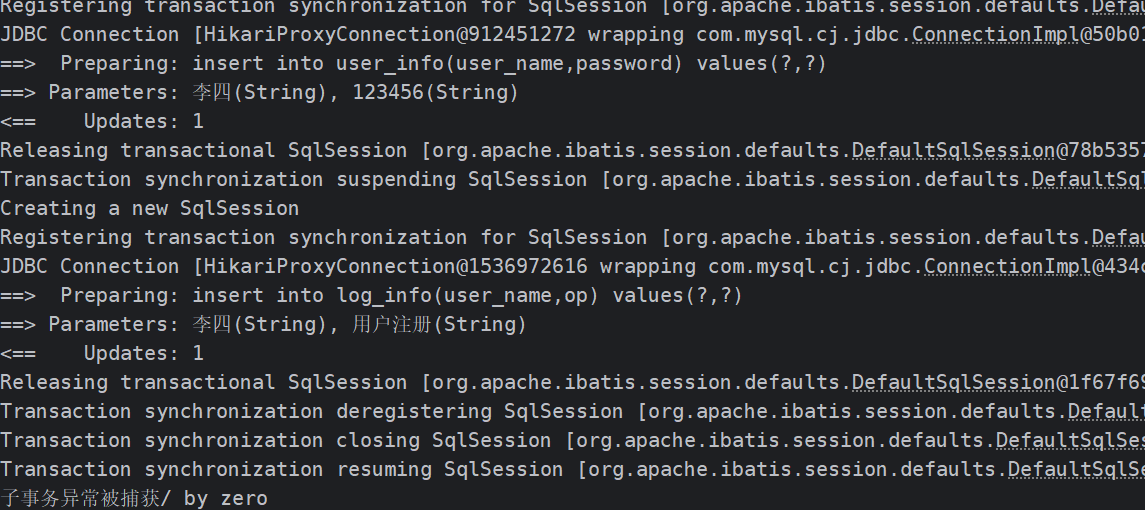This screenshot has width=1145, height=510.
Task: Click DefaultSqlSession link on the resuming SqlSession line
Action: click(x=1076, y=469)
